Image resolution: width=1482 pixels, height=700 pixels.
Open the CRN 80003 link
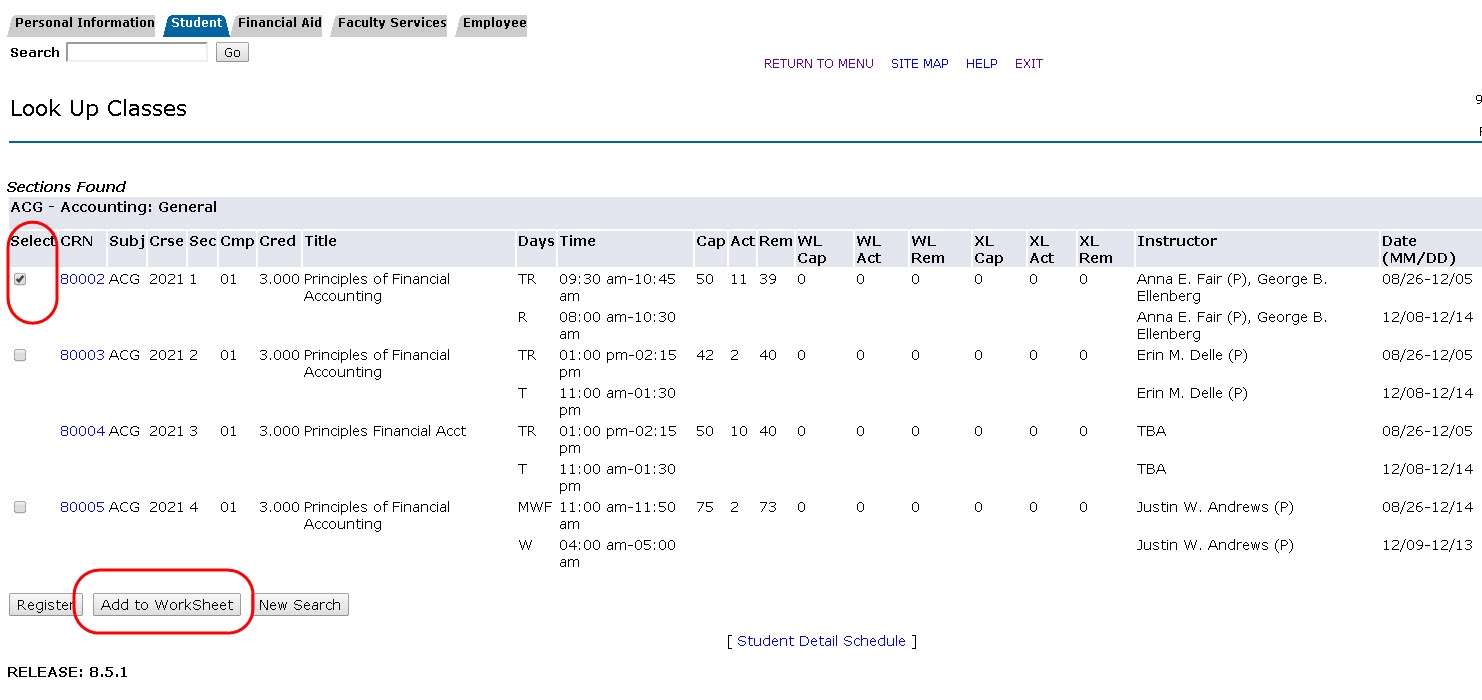tap(82, 356)
